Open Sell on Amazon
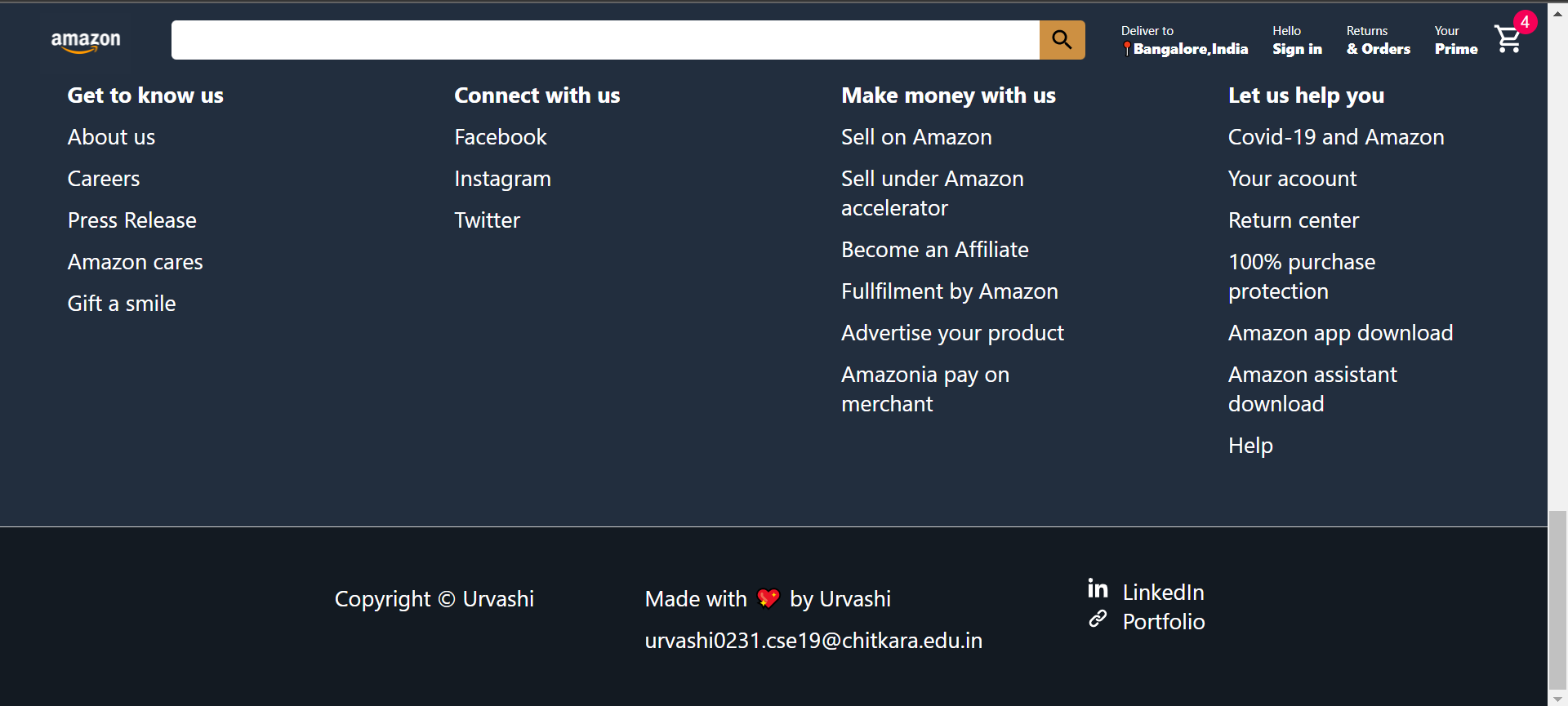This screenshot has width=1568, height=706. 916,136
